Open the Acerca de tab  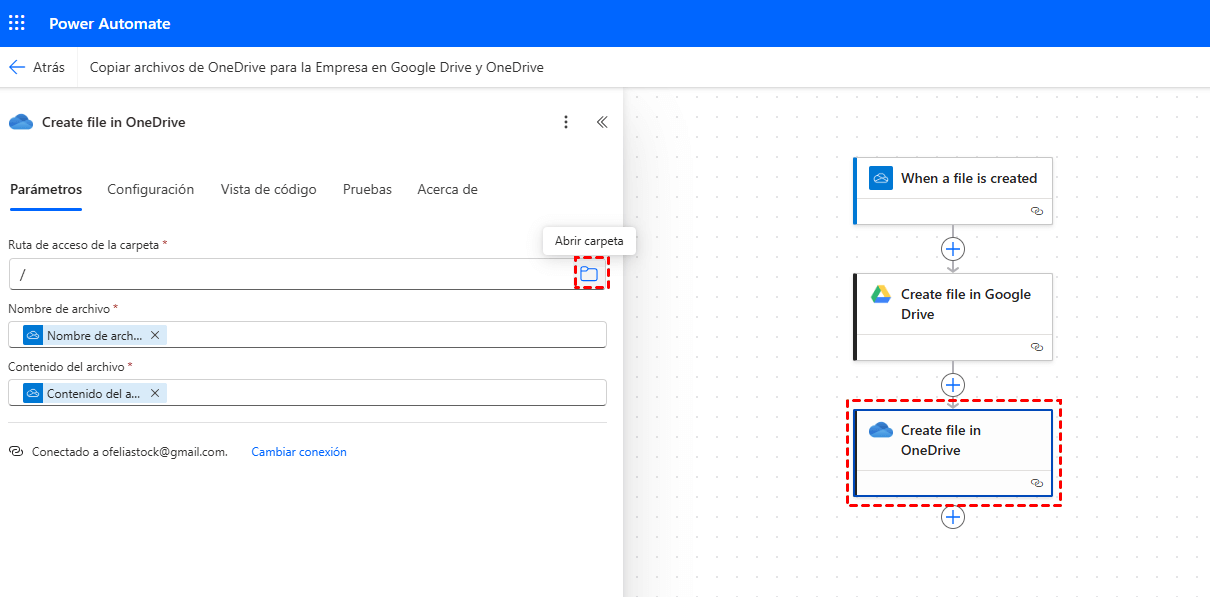447,189
